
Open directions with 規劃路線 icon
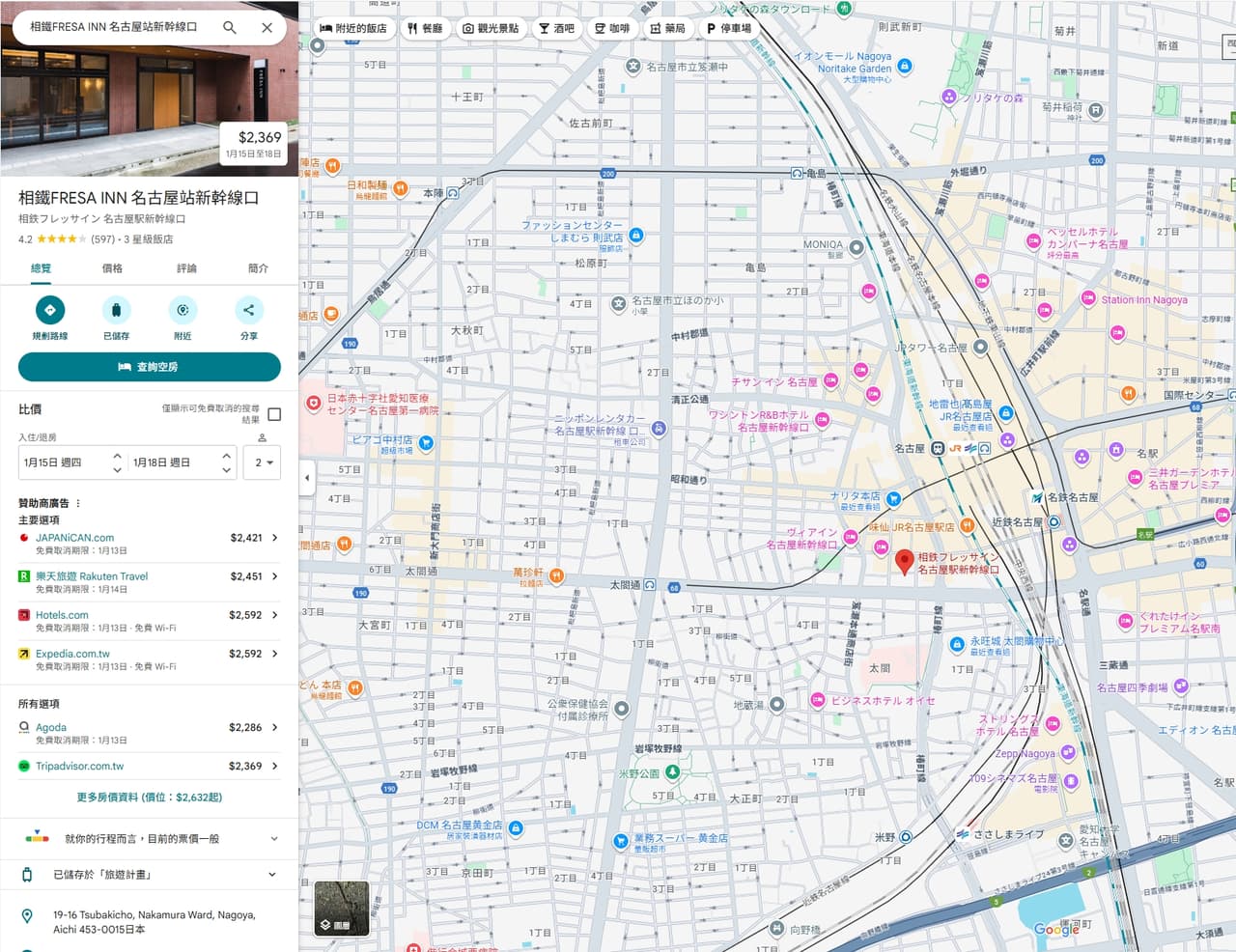pos(50,310)
